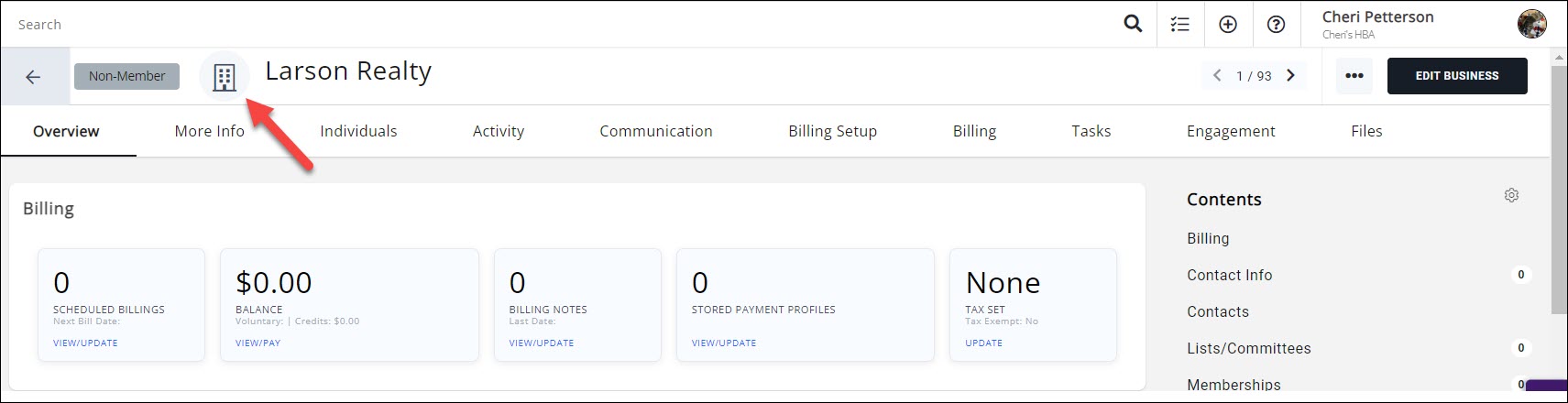
Task: Go to the previous business record
Action: [x=1217, y=76]
